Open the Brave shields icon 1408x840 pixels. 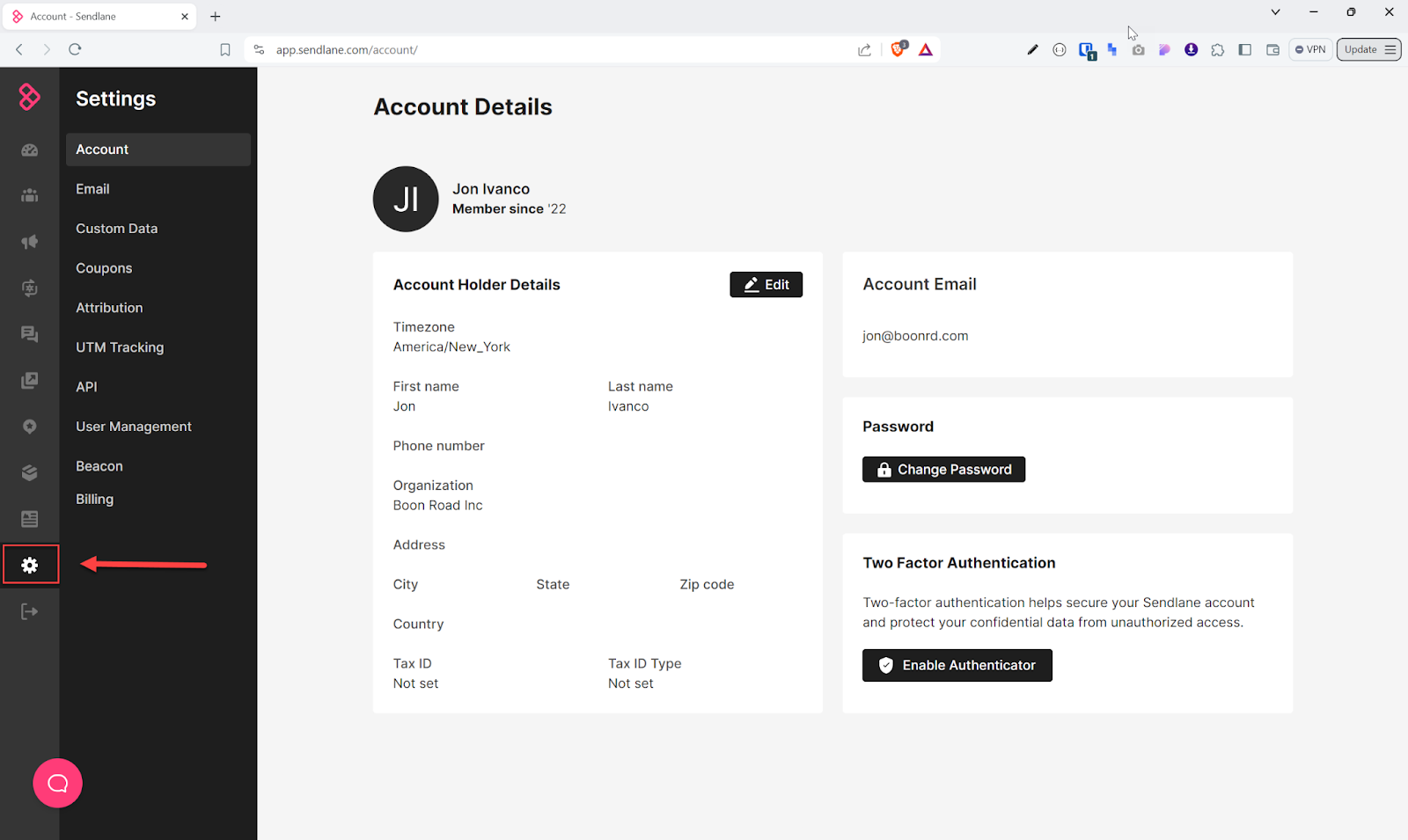coord(898,49)
